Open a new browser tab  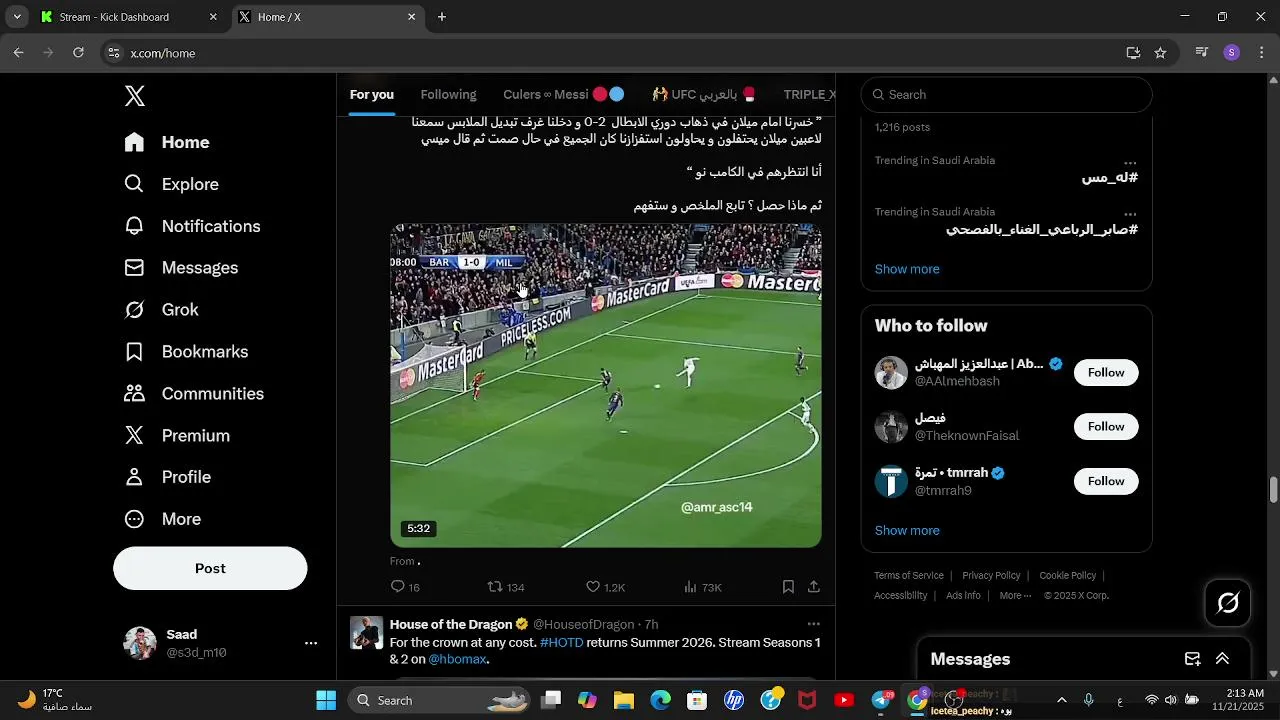tap(442, 17)
